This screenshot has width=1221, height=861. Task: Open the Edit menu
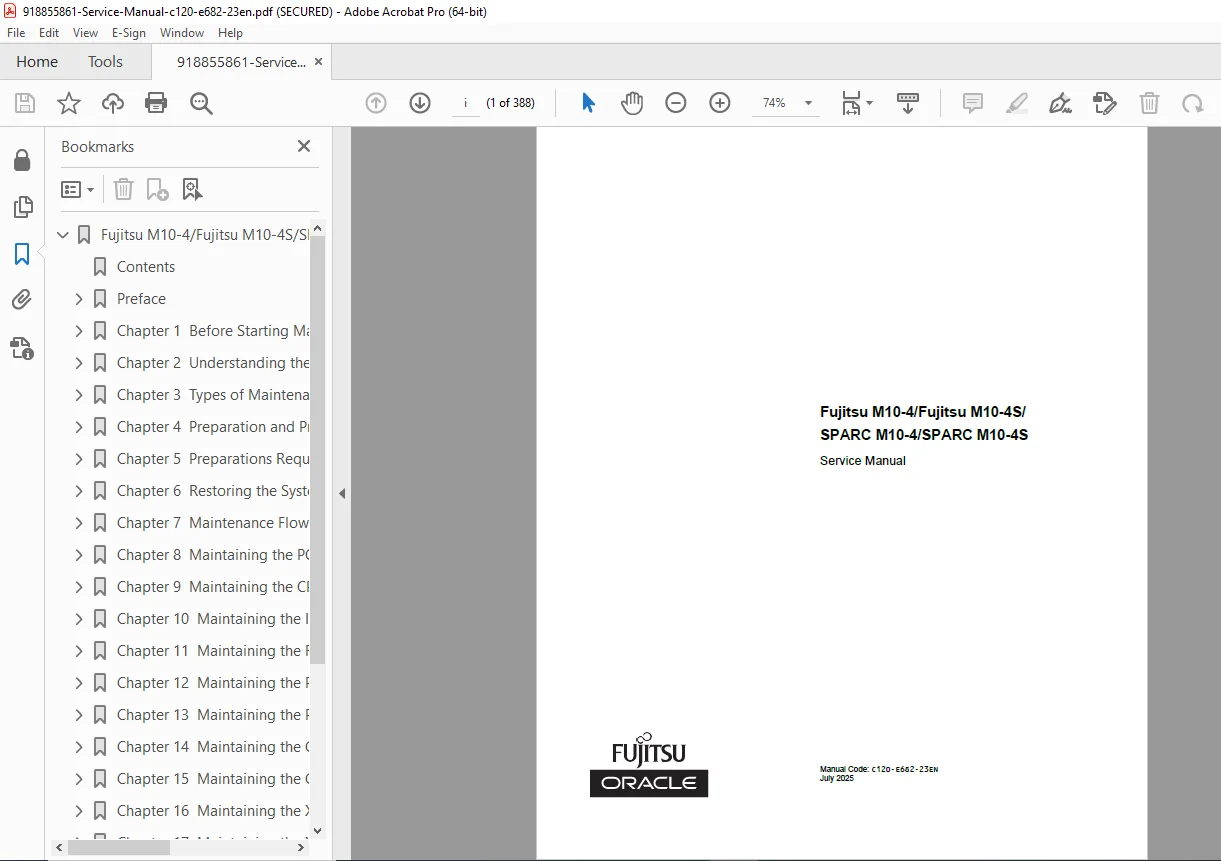[x=49, y=33]
